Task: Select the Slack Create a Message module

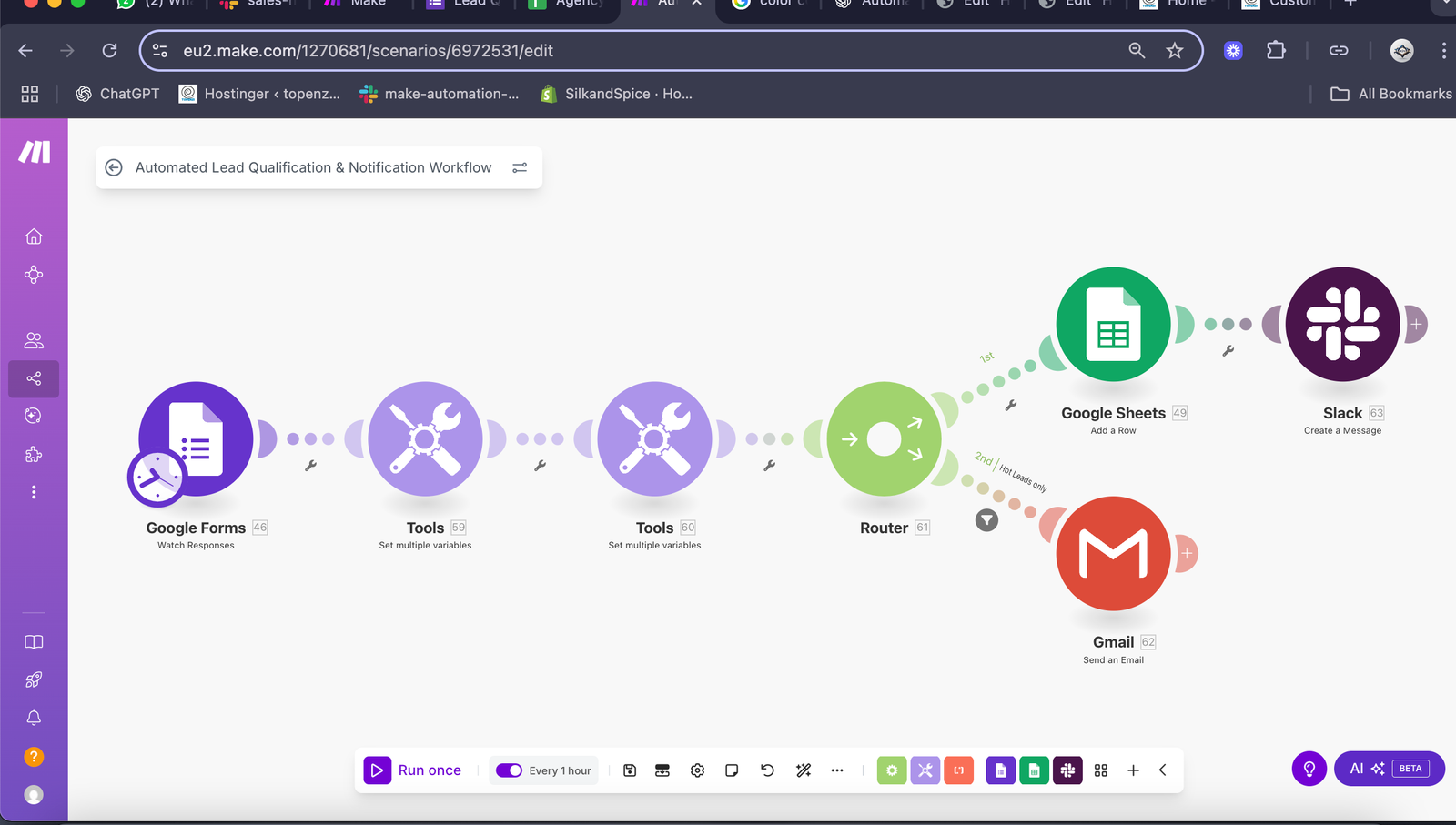Action: coord(1342,324)
